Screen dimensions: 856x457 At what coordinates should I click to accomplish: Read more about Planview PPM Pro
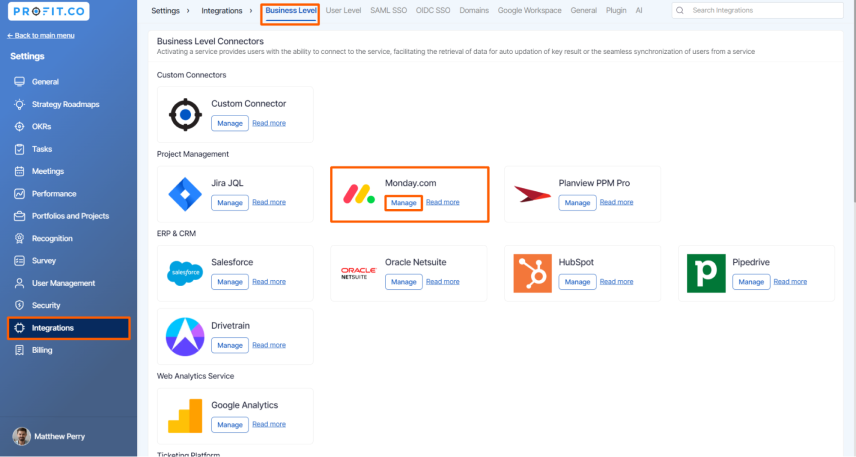coord(616,202)
